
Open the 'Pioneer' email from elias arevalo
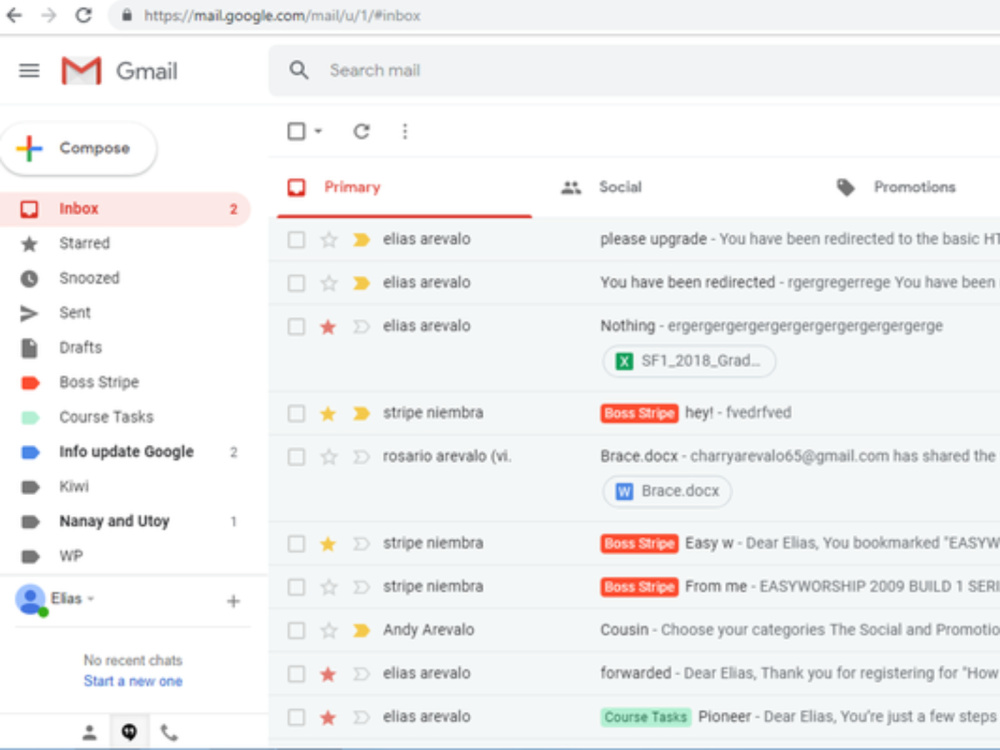[635, 717]
